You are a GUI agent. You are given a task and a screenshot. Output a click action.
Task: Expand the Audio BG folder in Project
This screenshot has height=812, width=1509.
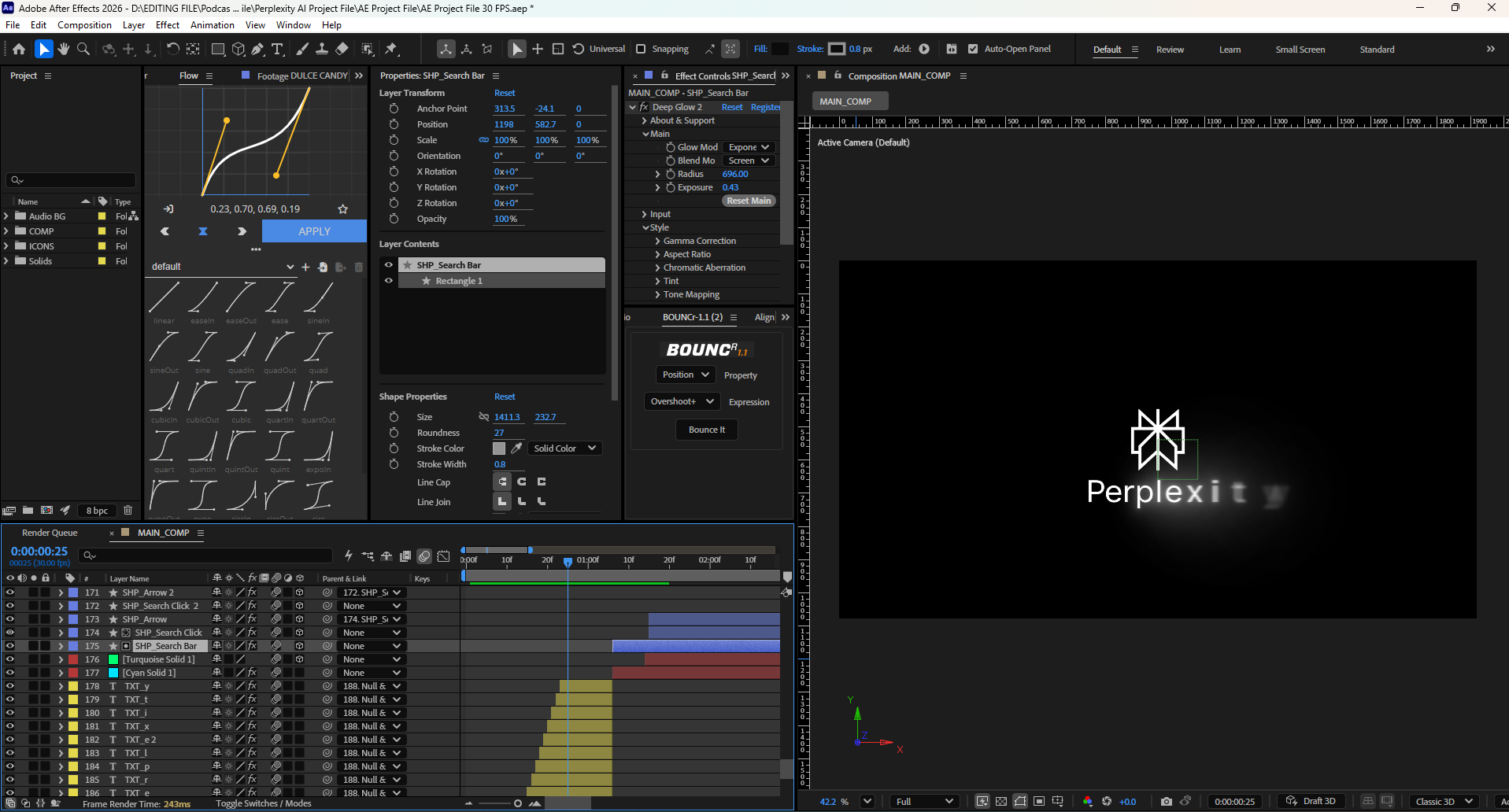click(x=6, y=216)
